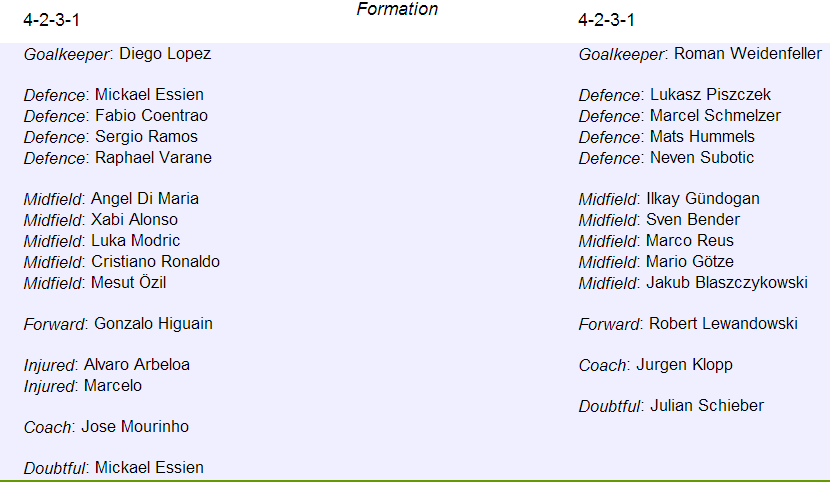Click midfielder Angel Di Maria

[x=145, y=199]
